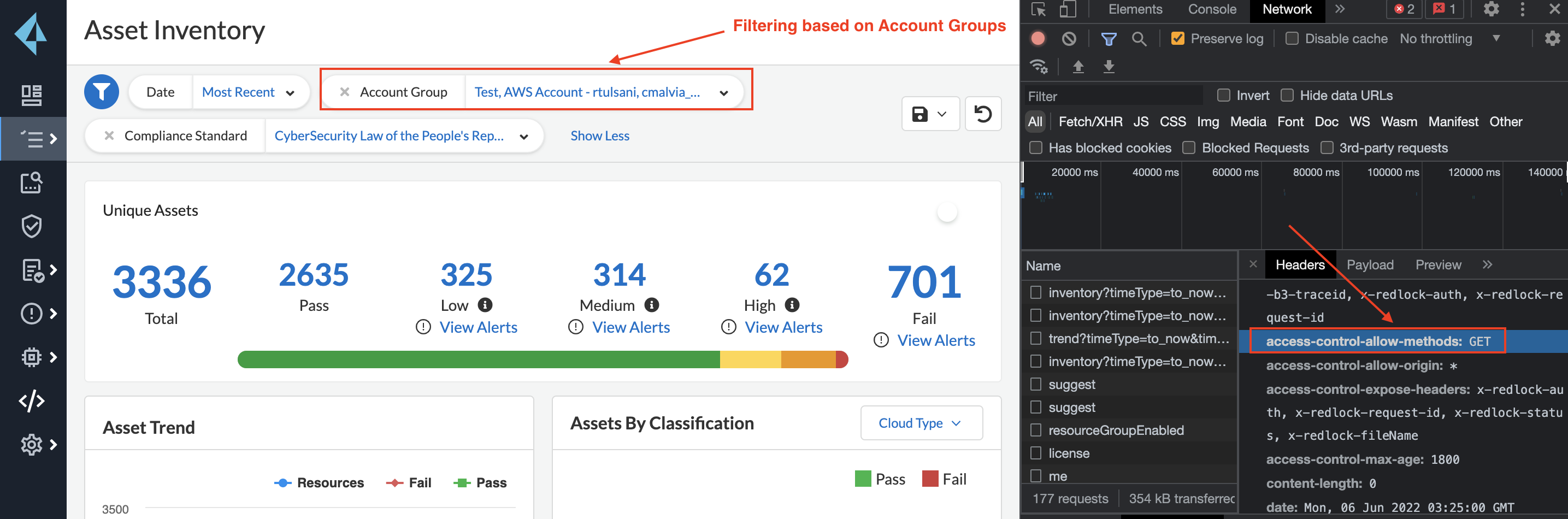This screenshot has height=519, width=1568.
Task: Click info icon next to Medium
Action: (x=652, y=304)
